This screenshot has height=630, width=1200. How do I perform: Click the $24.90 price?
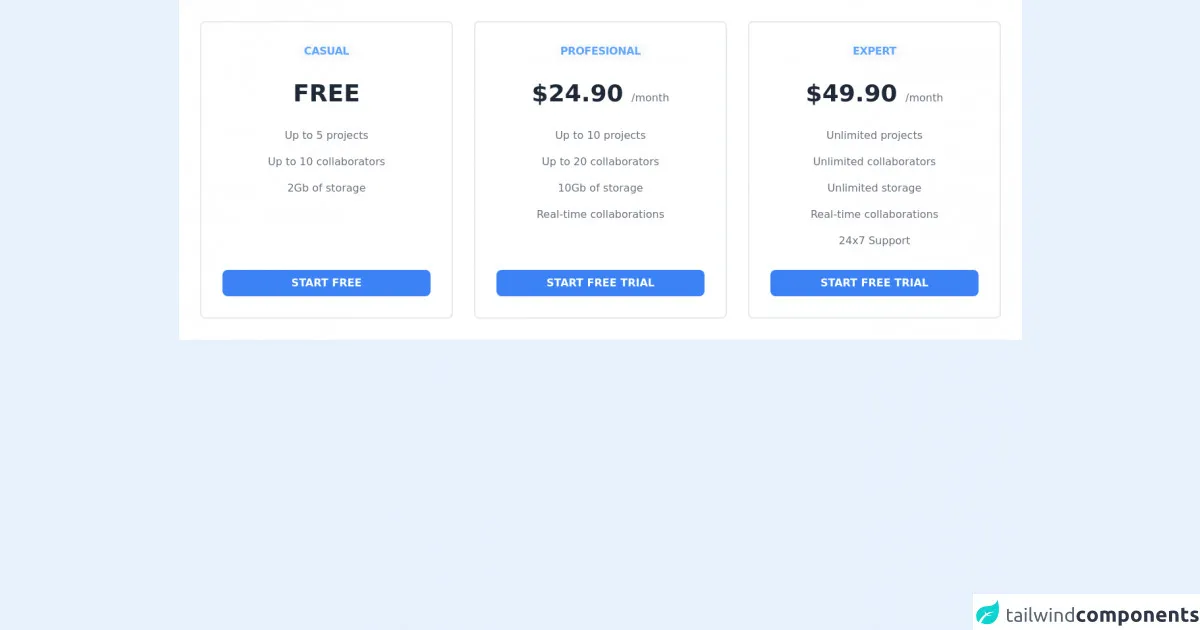click(577, 94)
